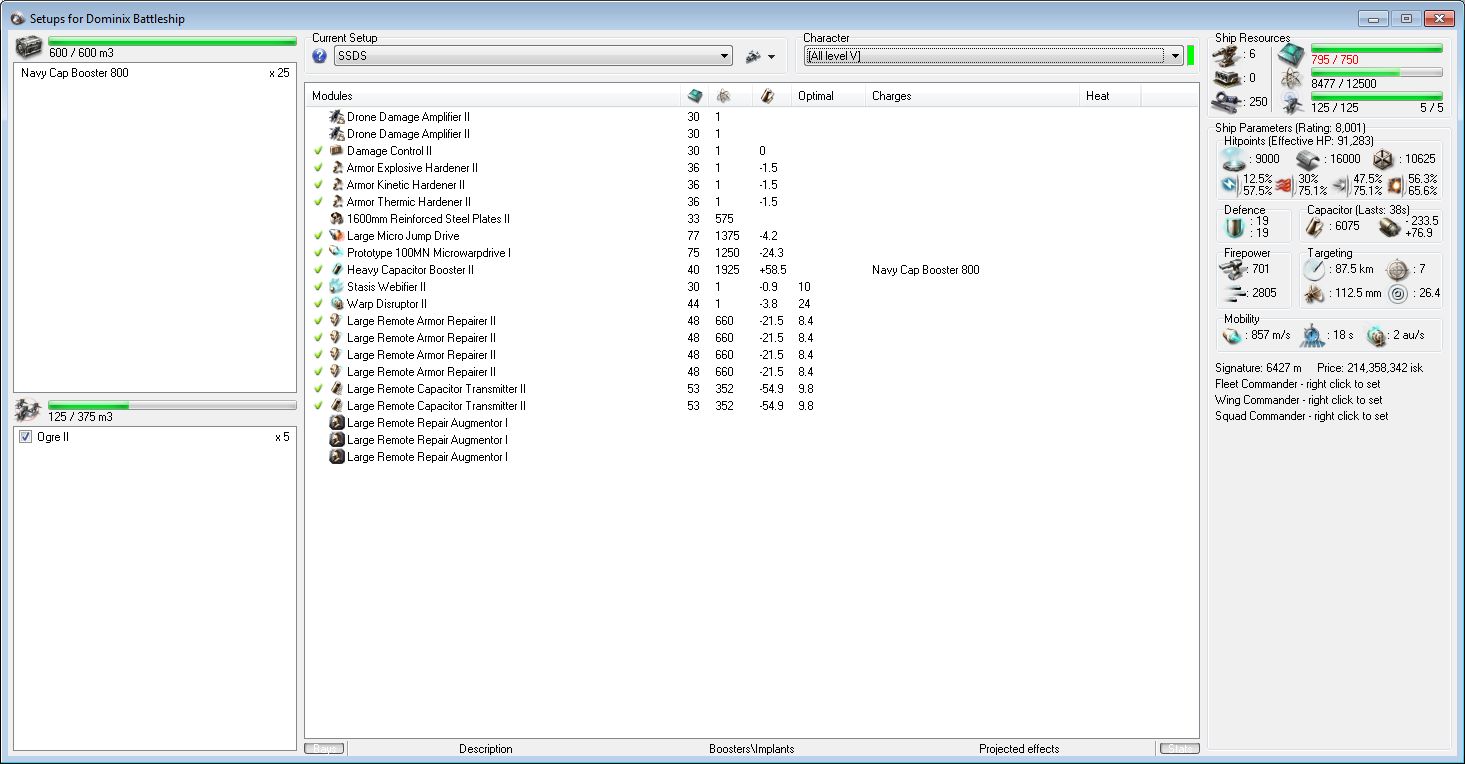Open the ship icon dropdown arrow
The image size is (1465, 764).
772,57
